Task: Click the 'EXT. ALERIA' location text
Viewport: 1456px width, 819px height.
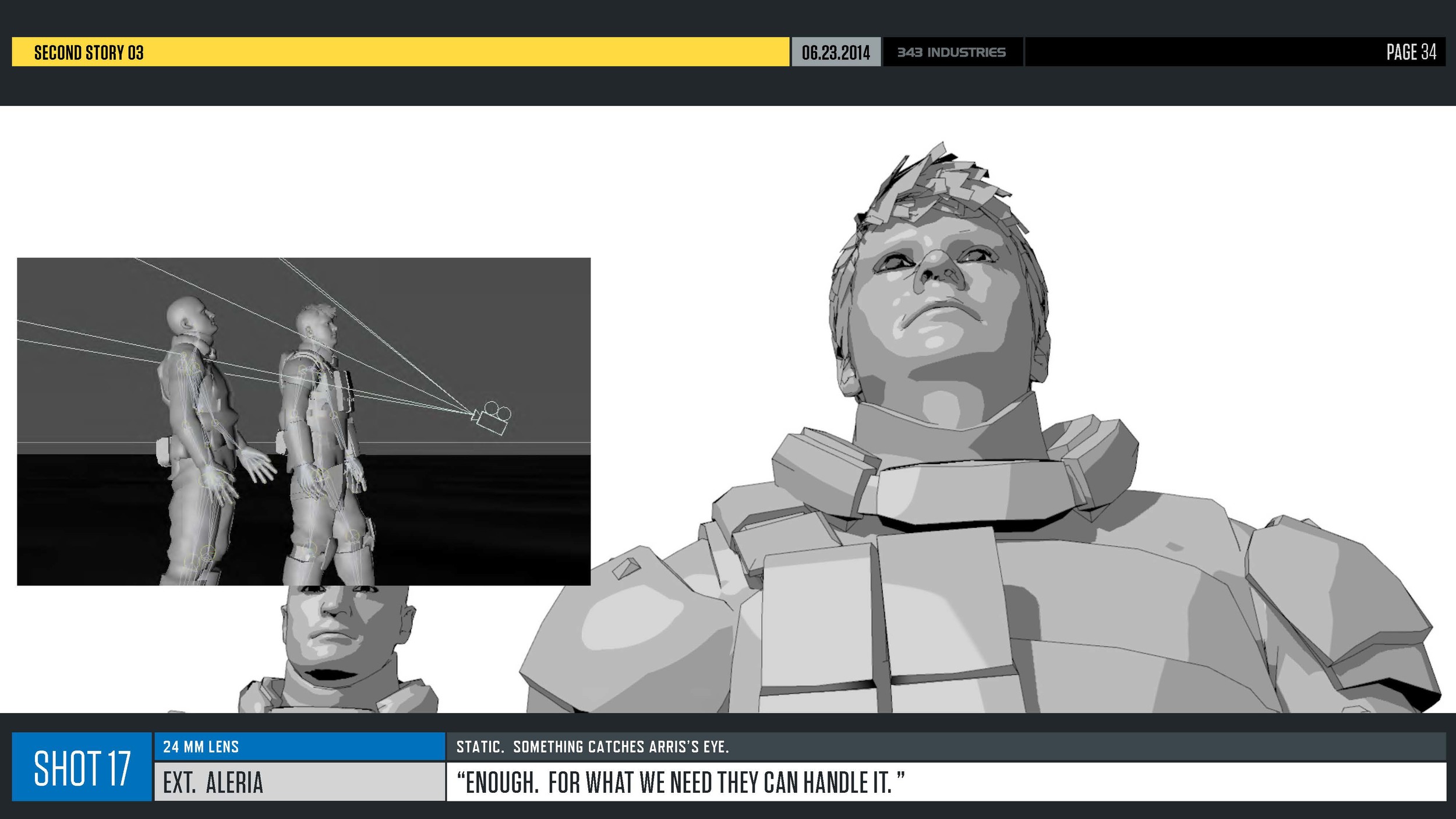Action: pyautogui.click(x=213, y=782)
